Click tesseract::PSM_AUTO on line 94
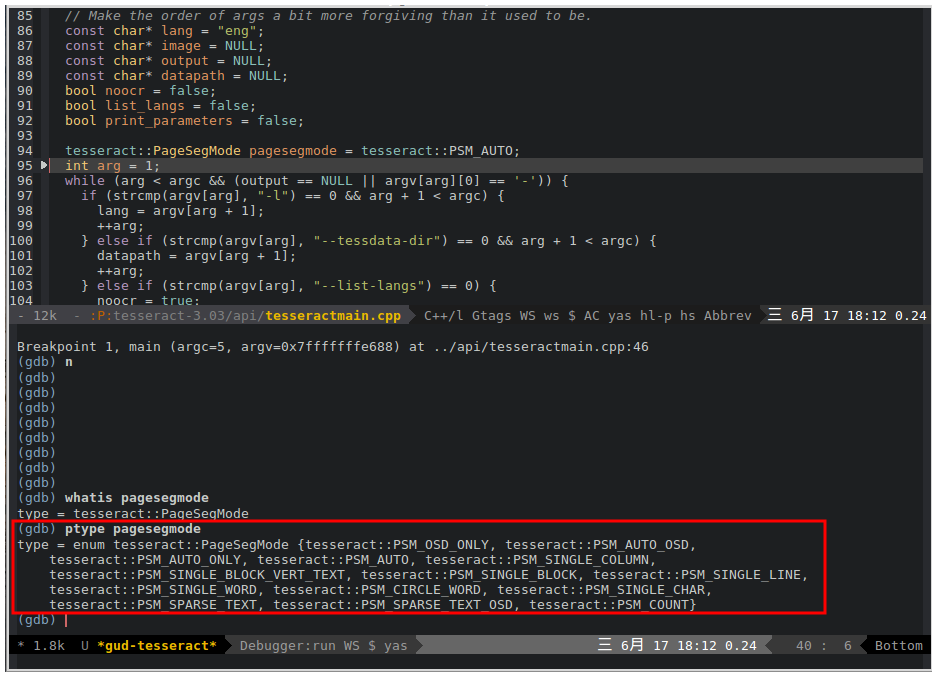Image resolution: width=937 pixels, height=677 pixels. pos(437,151)
